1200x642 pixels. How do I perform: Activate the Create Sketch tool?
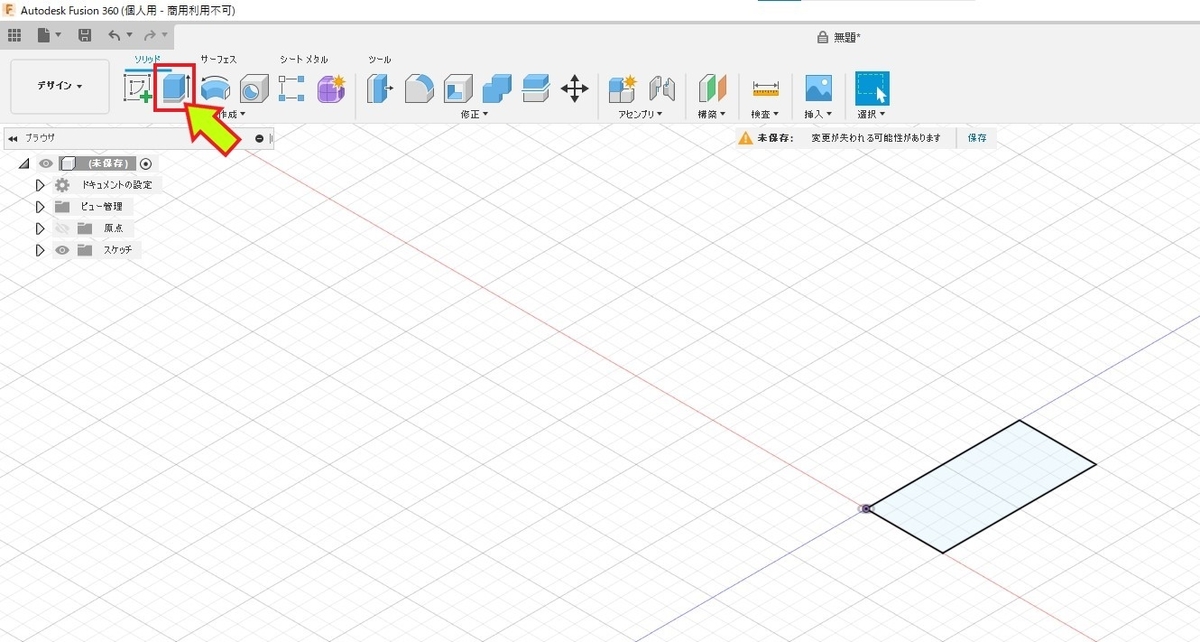[138, 88]
